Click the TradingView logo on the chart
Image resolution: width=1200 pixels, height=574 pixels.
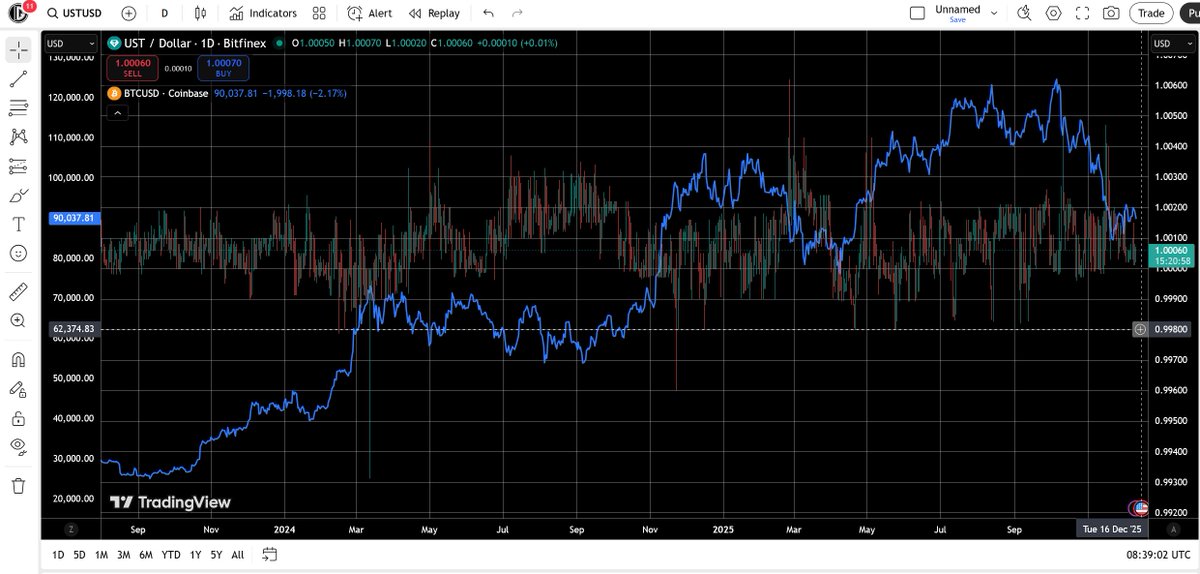(x=170, y=502)
